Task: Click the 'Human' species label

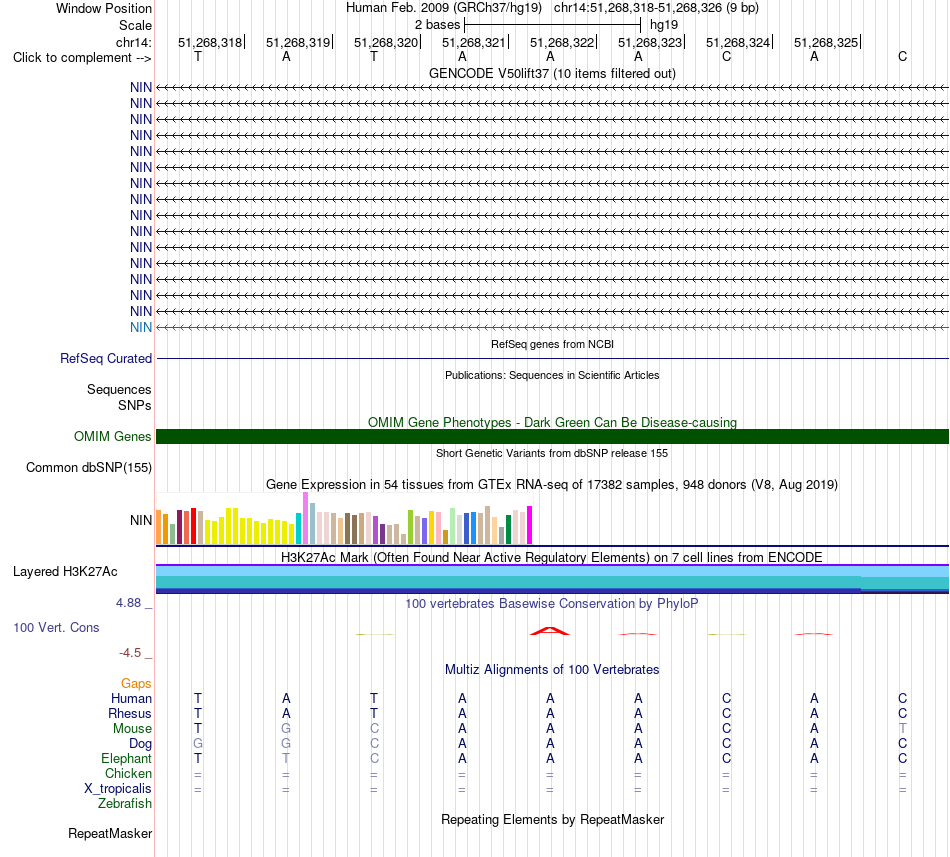Action: [x=131, y=698]
